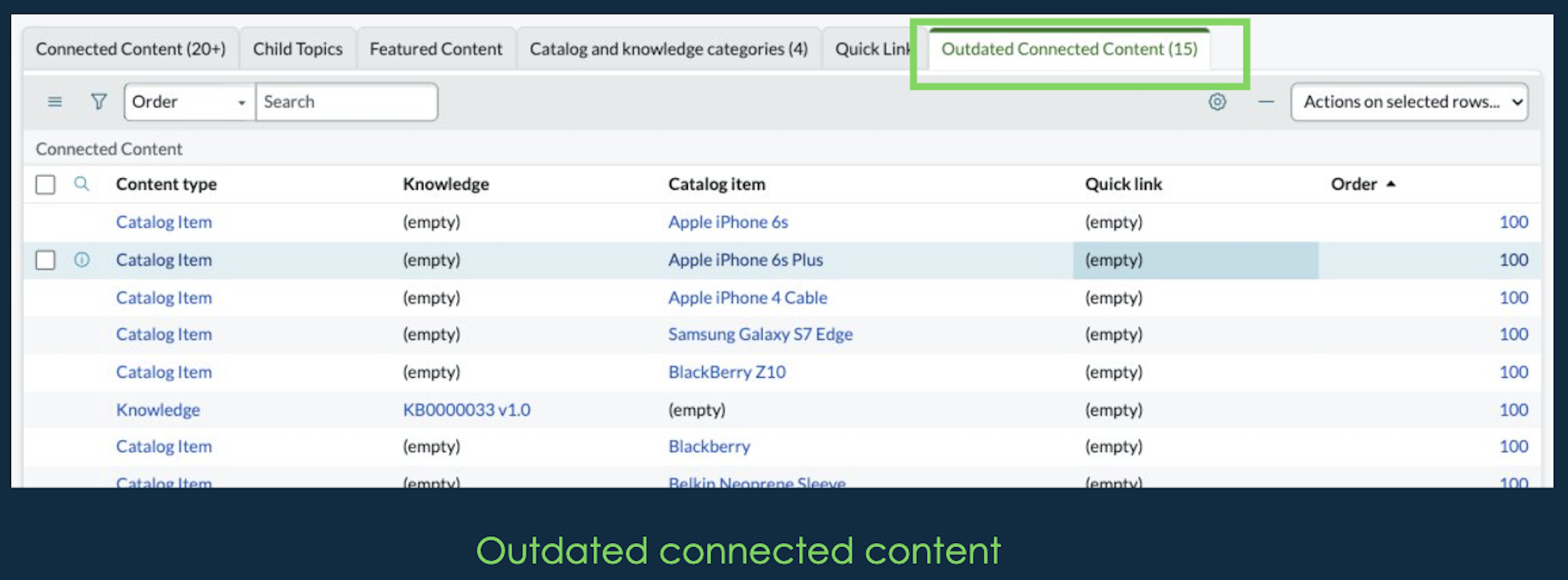Collapse the list with the minus icon
Viewport: 1568px width, 580px height.
(x=1266, y=102)
